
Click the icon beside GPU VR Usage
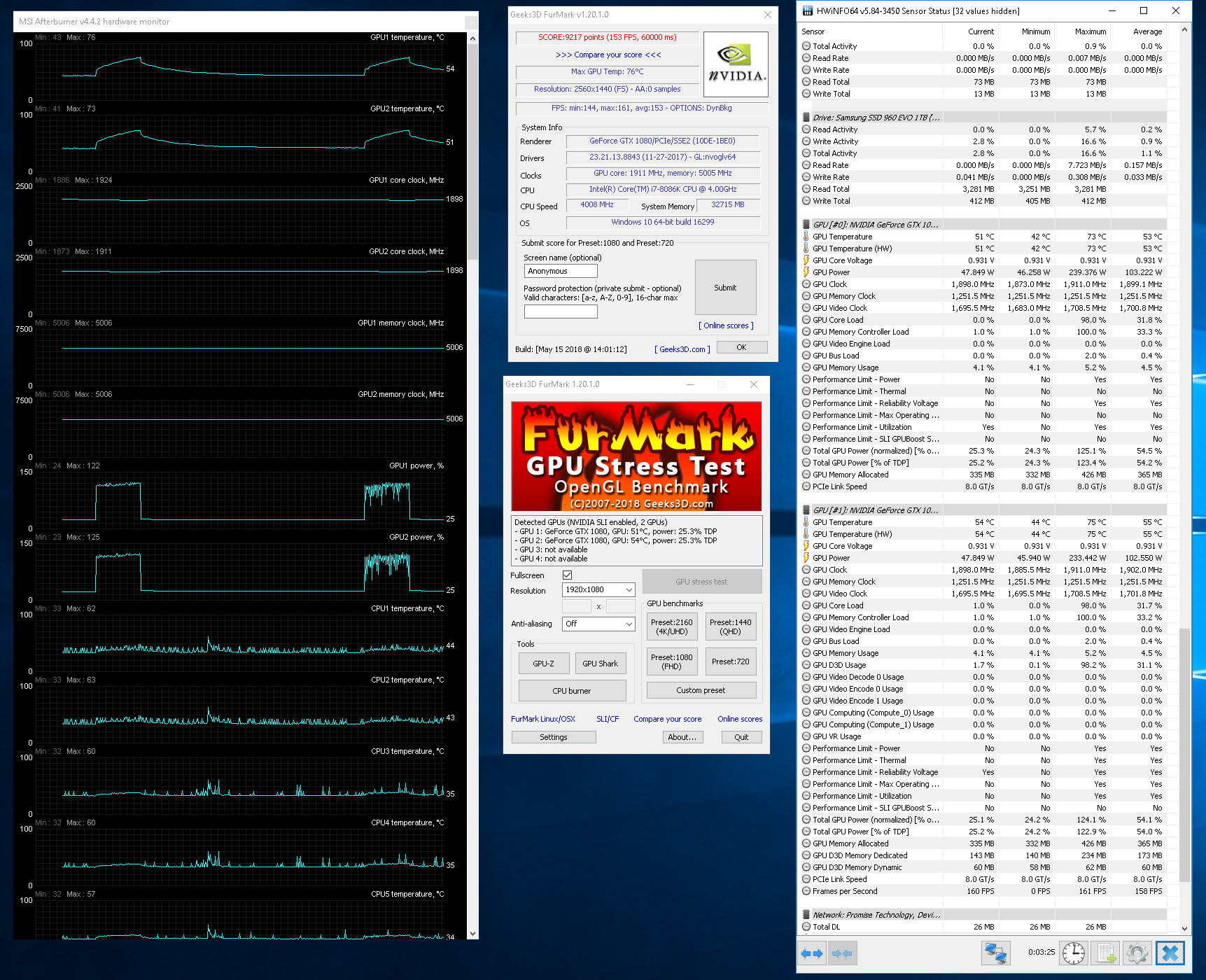pyautogui.click(x=806, y=736)
